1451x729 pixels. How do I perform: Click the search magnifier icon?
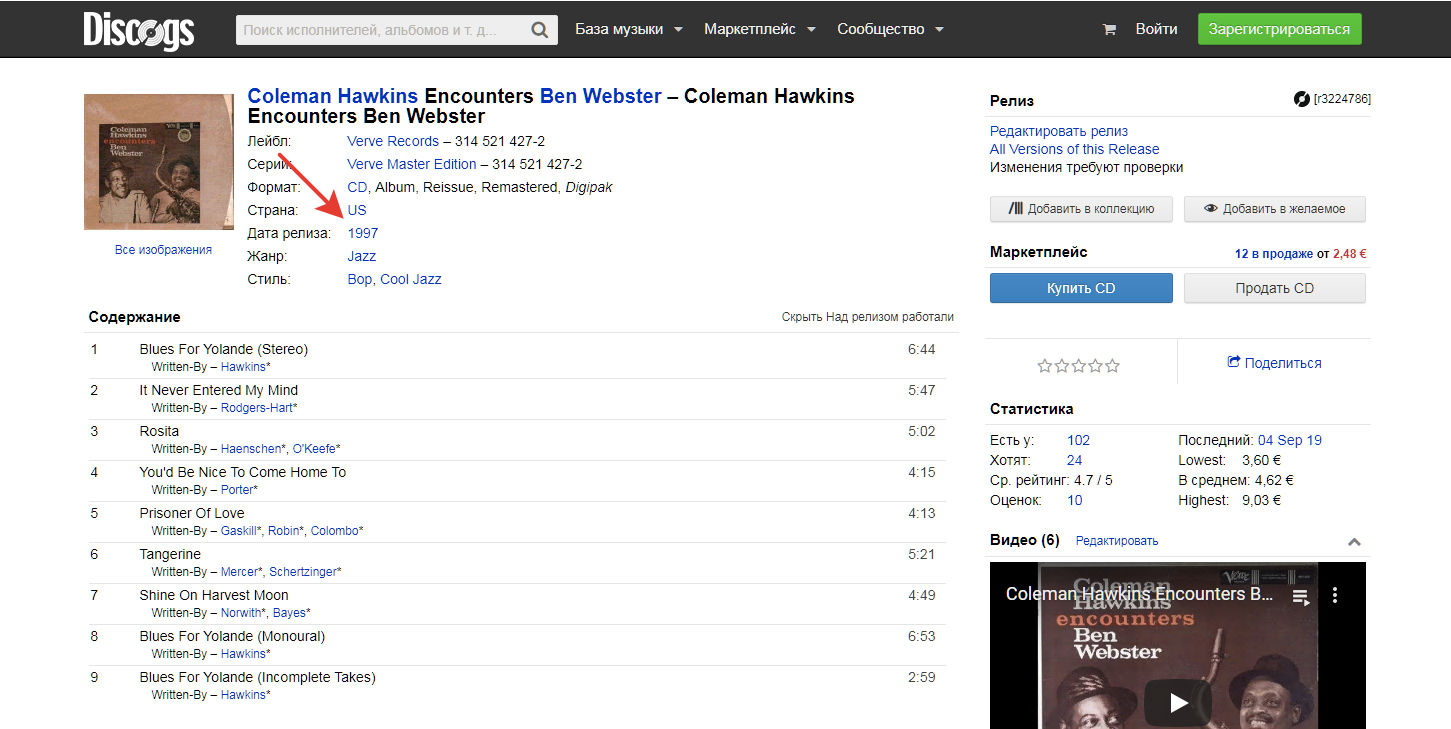point(540,30)
